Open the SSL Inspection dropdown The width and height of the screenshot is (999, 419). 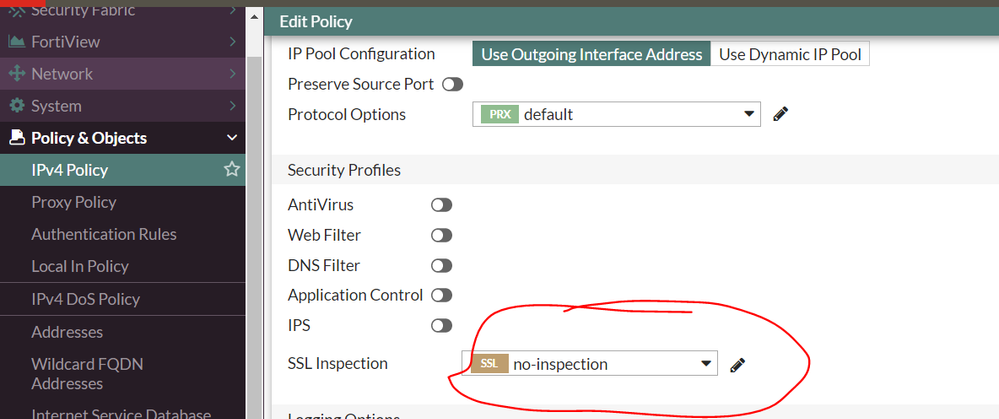(590, 364)
